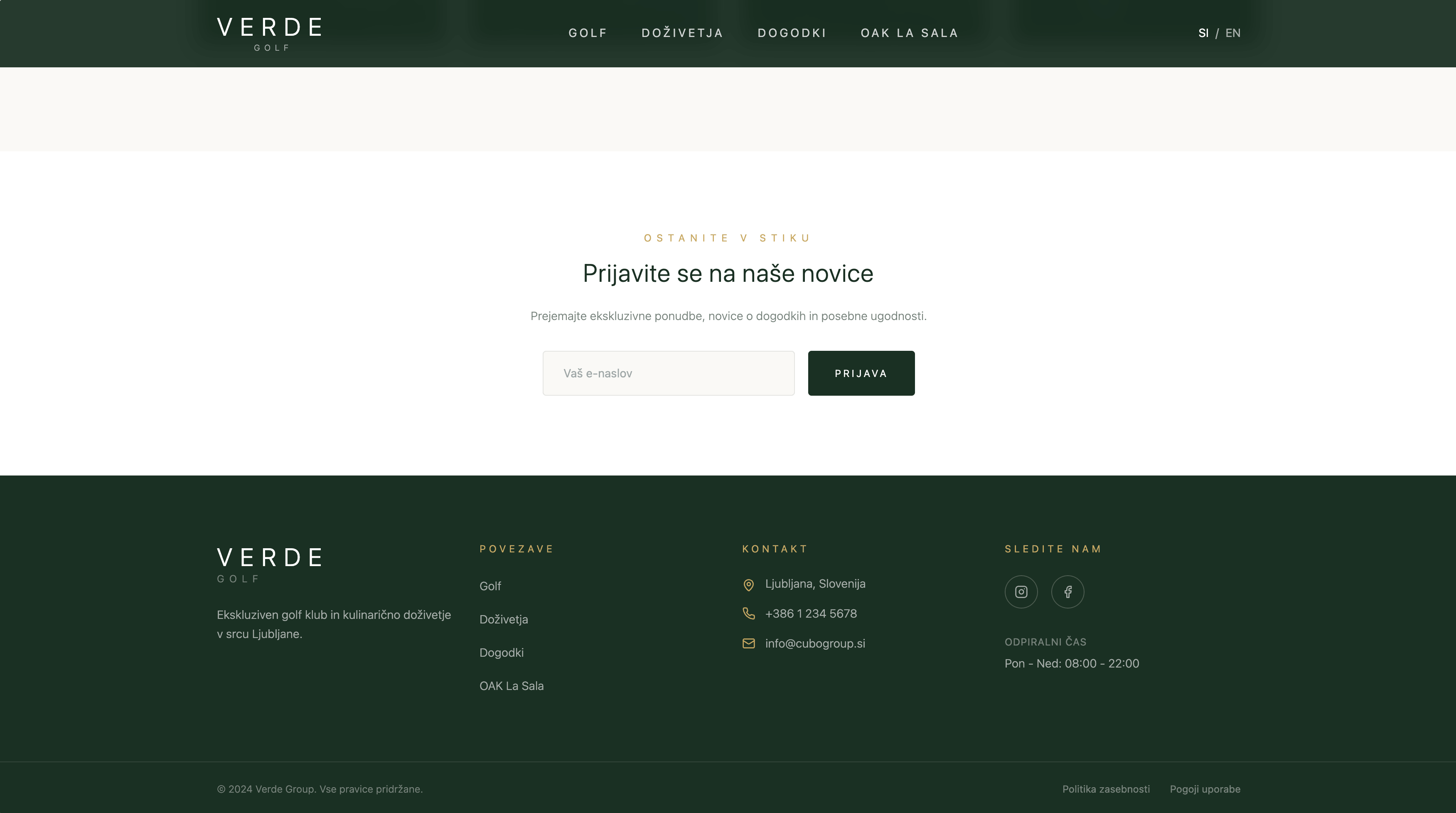Click the footer Verde Golf logo
The width and height of the screenshot is (1456, 813).
point(270,564)
